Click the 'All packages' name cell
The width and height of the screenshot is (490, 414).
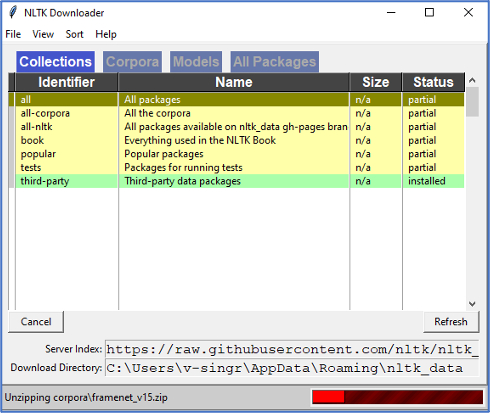[x=234, y=100]
